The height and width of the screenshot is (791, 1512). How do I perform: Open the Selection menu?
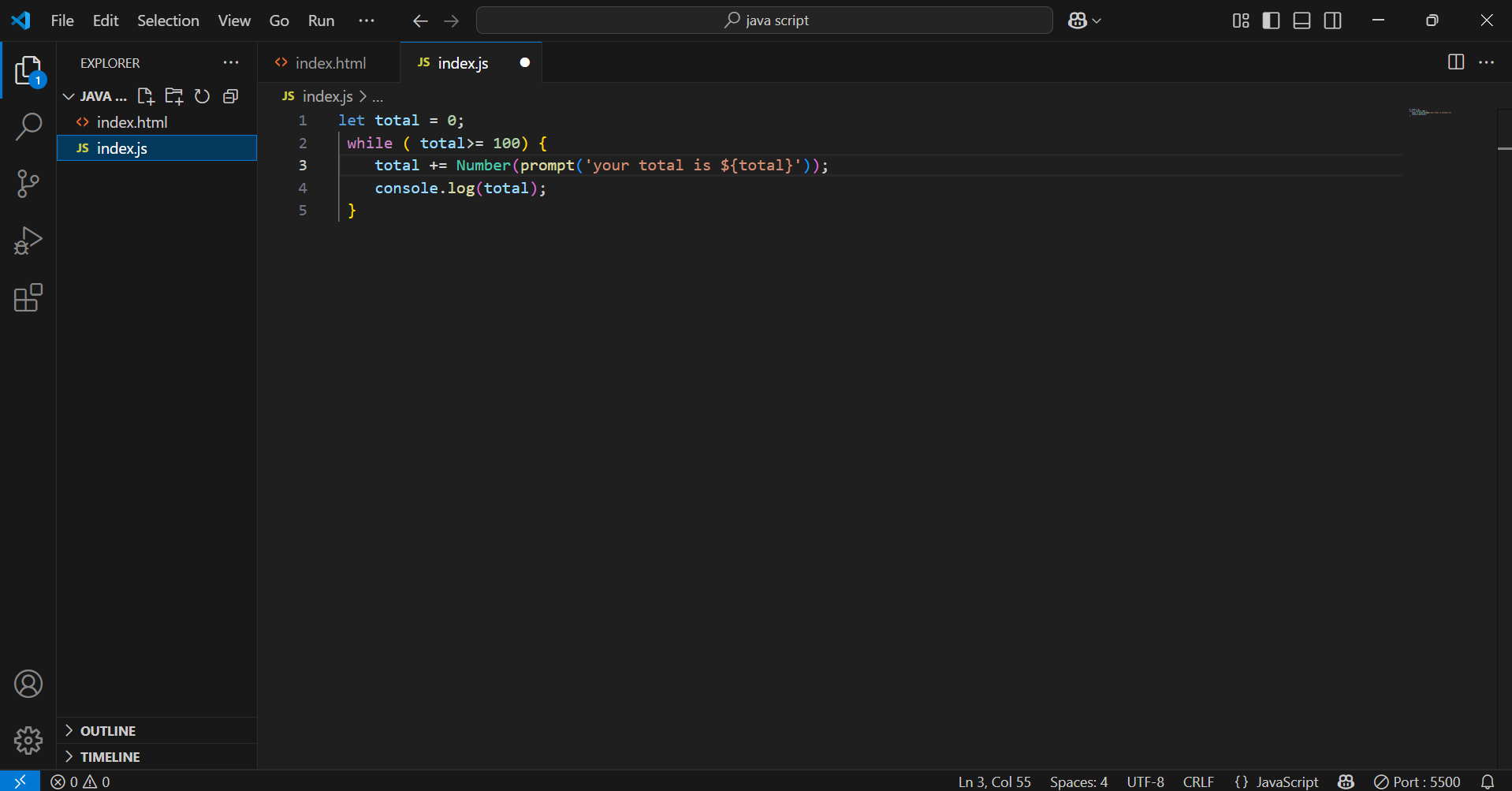coord(168,21)
